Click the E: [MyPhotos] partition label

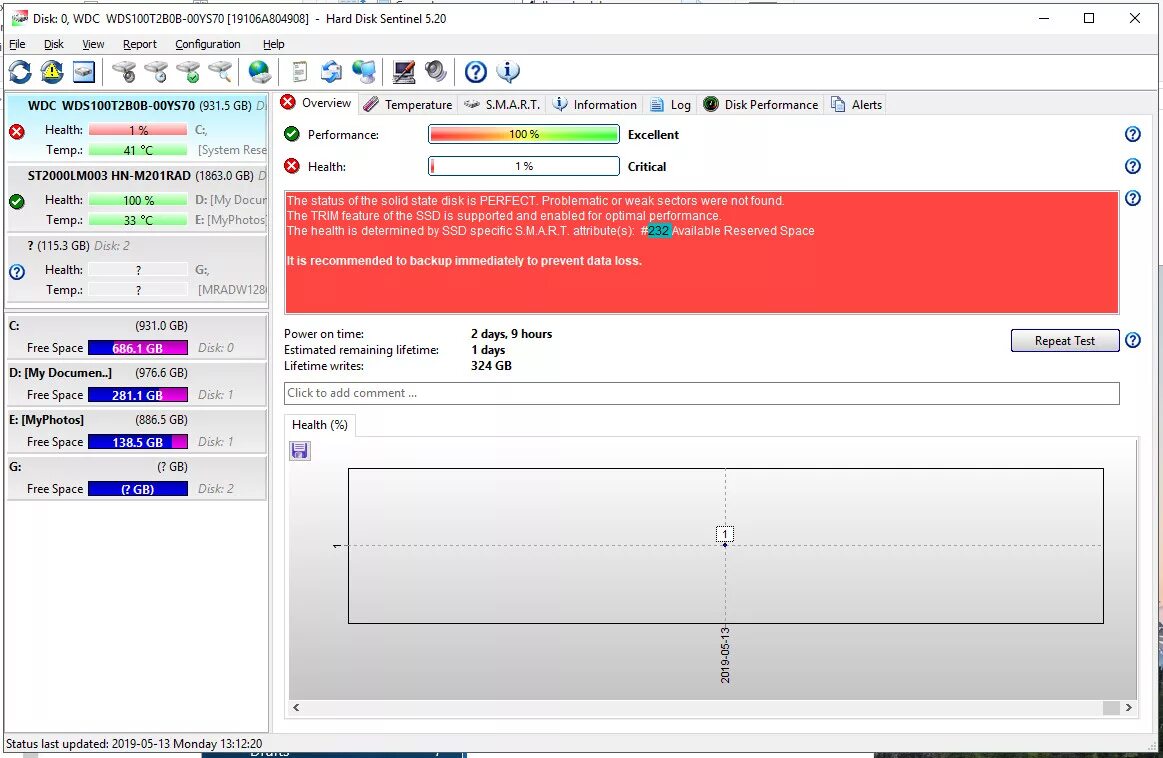click(46, 420)
